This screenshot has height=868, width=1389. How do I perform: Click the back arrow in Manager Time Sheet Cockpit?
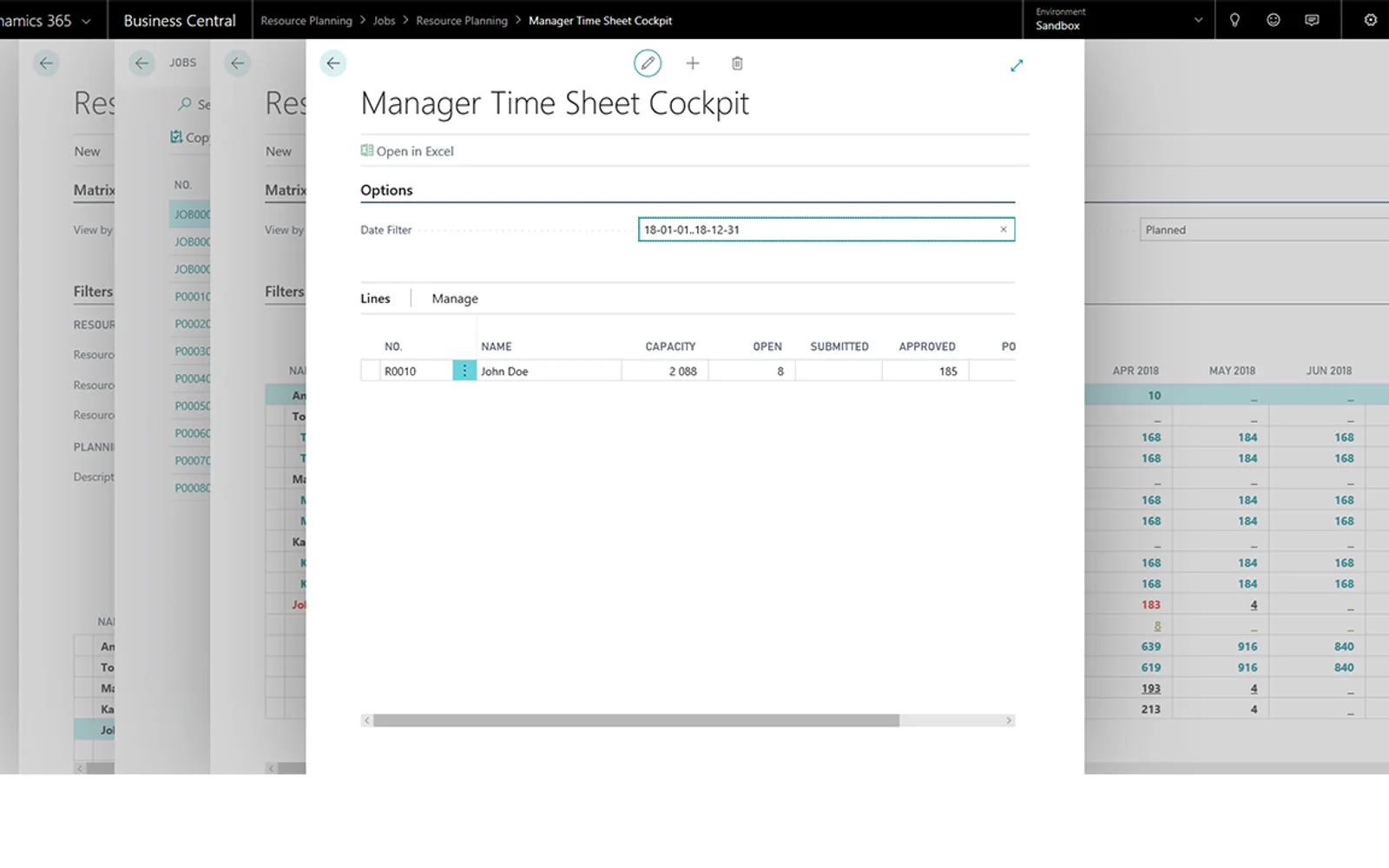click(332, 63)
